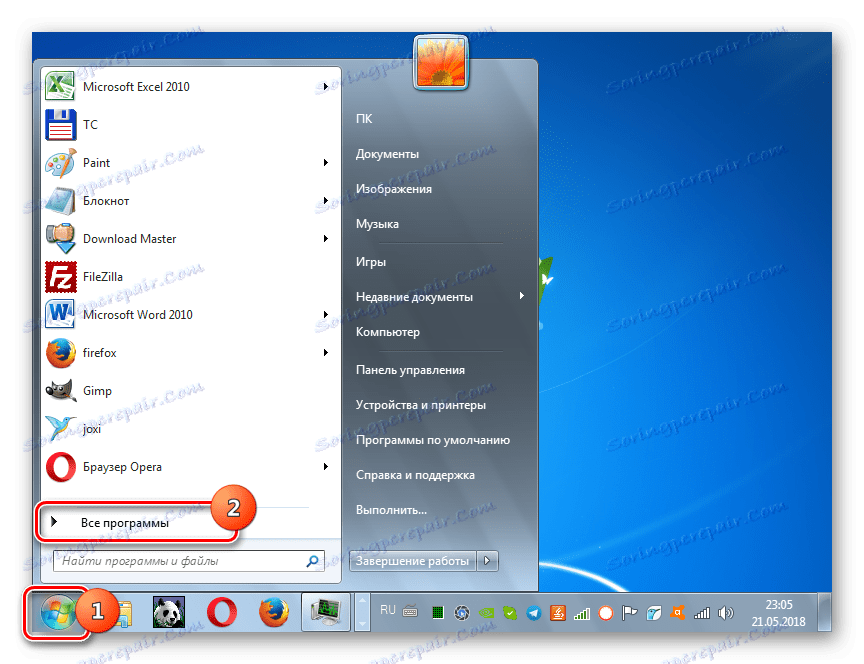Click the red circle tray icon
Screen dimensions: 864x664
tap(606, 613)
